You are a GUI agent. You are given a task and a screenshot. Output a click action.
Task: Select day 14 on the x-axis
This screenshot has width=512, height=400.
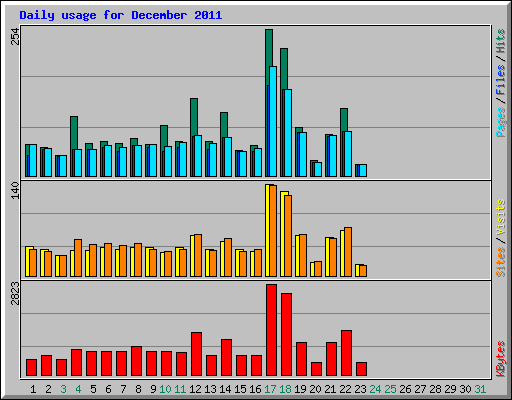coord(225,389)
